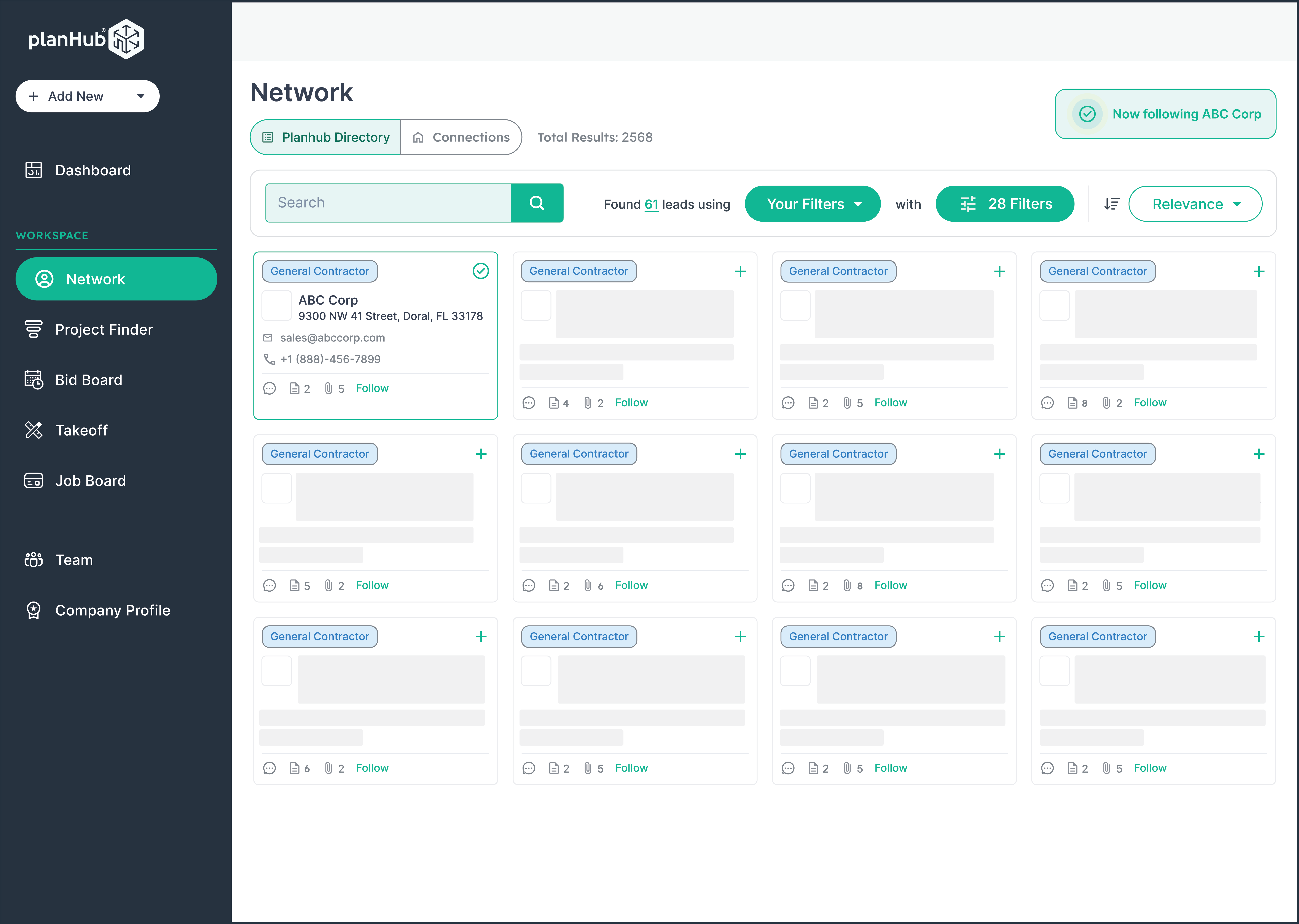Image resolution: width=1299 pixels, height=924 pixels.
Task: Expand the Relevance sort dropdown
Action: click(1195, 204)
